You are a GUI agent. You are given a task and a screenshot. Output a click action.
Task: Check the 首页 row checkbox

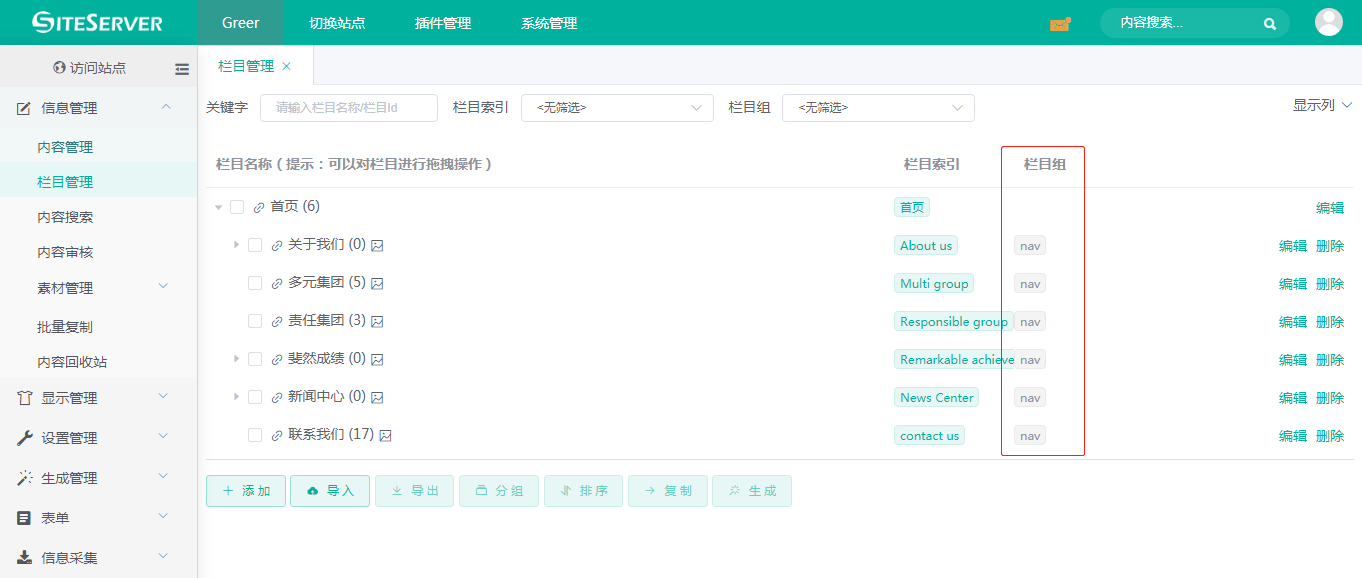237,207
